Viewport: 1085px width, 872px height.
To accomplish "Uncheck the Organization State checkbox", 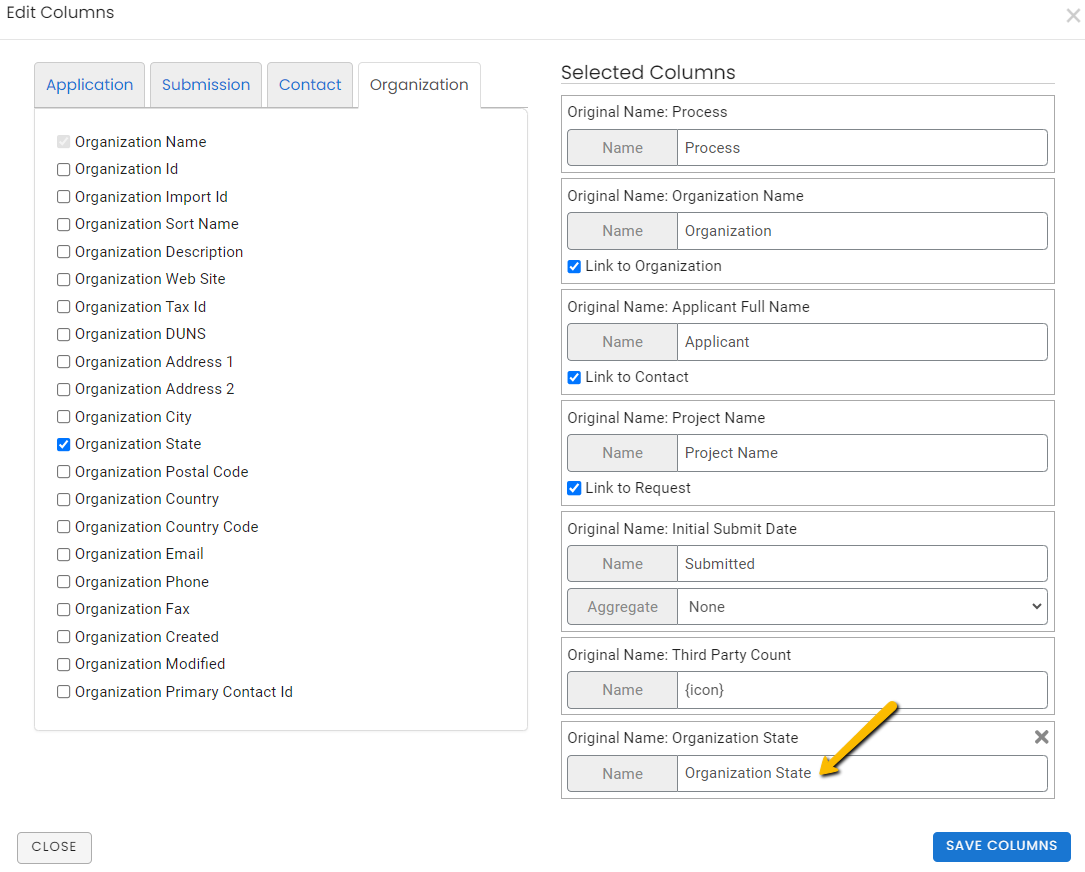I will pyautogui.click(x=63, y=444).
